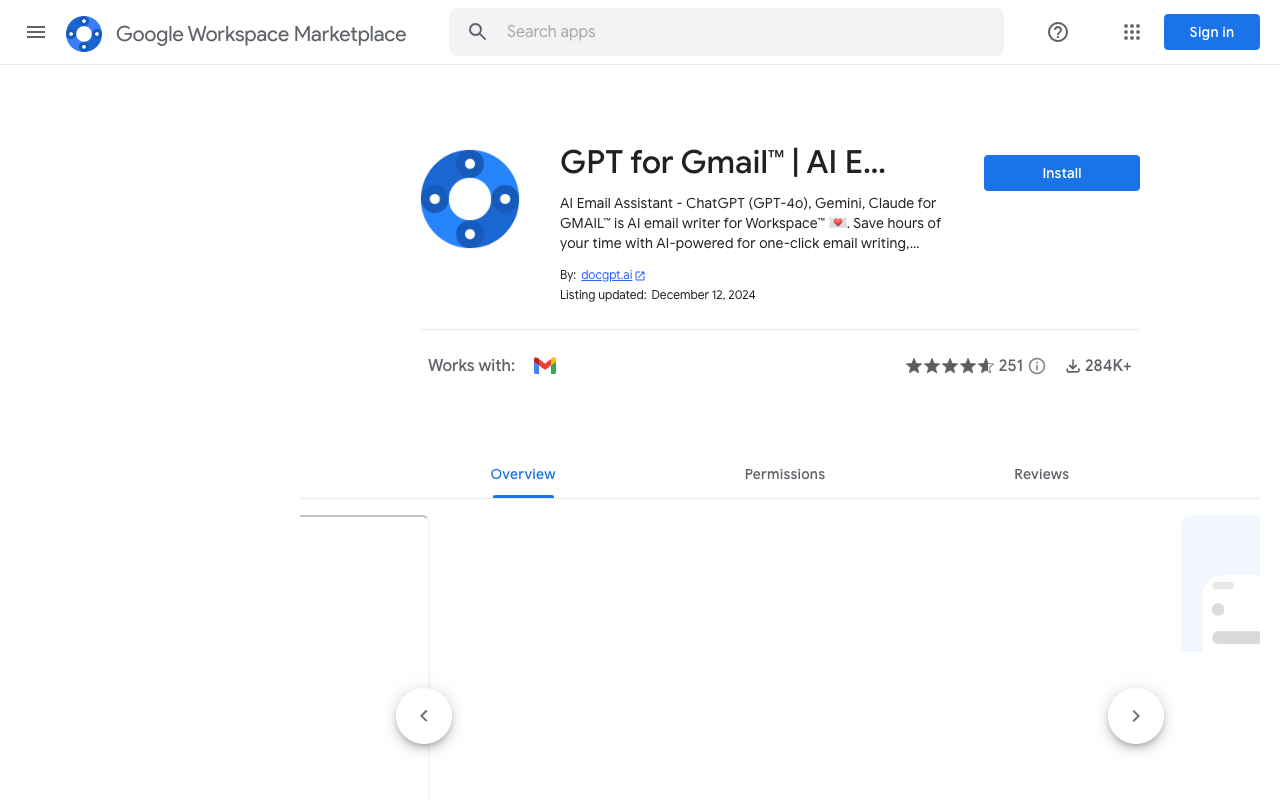Click the search magnifier icon
Image resolution: width=1280 pixels, height=800 pixels.
pyautogui.click(x=478, y=32)
